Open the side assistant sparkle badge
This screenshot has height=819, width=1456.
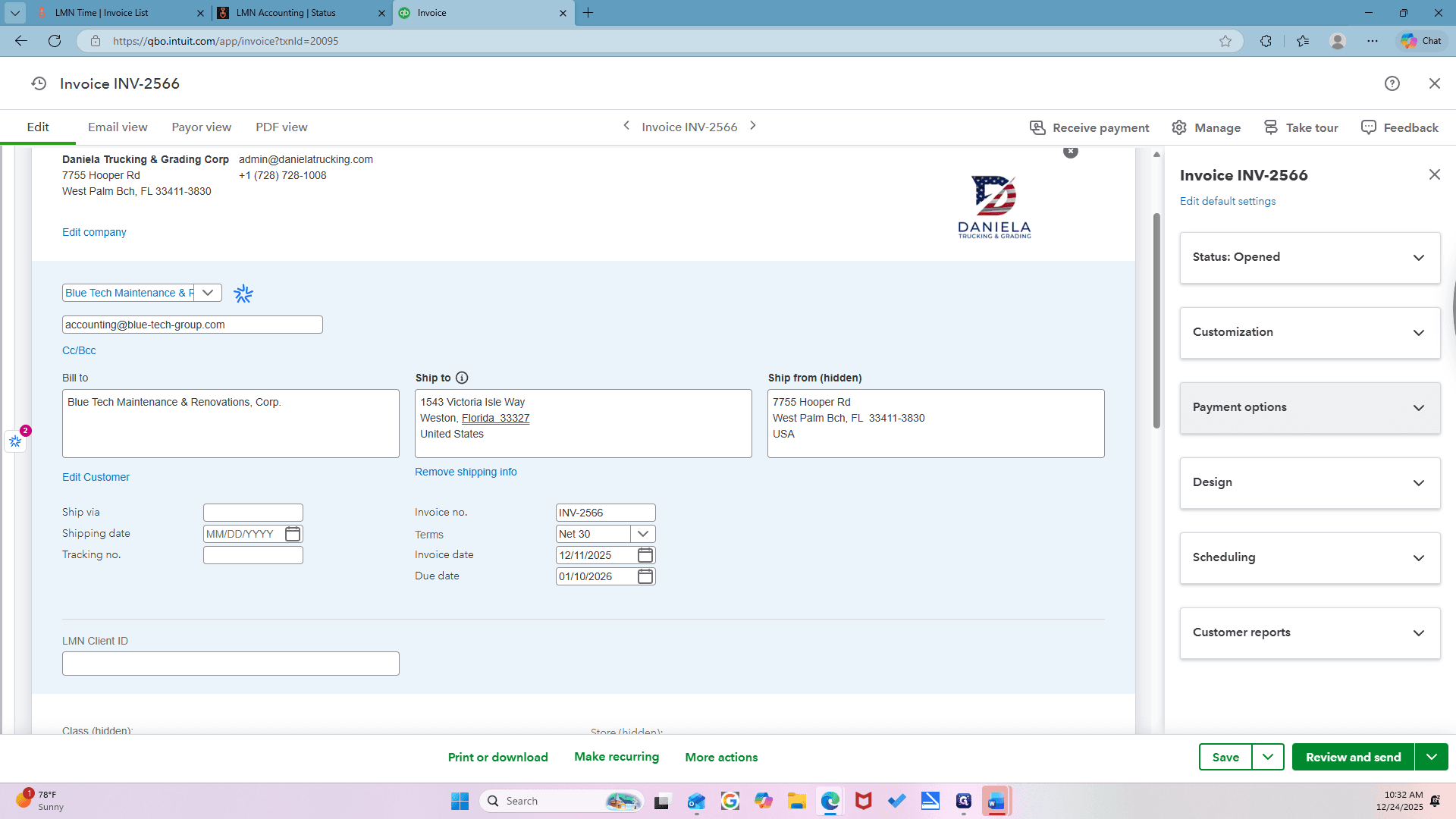pyautogui.click(x=16, y=441)
